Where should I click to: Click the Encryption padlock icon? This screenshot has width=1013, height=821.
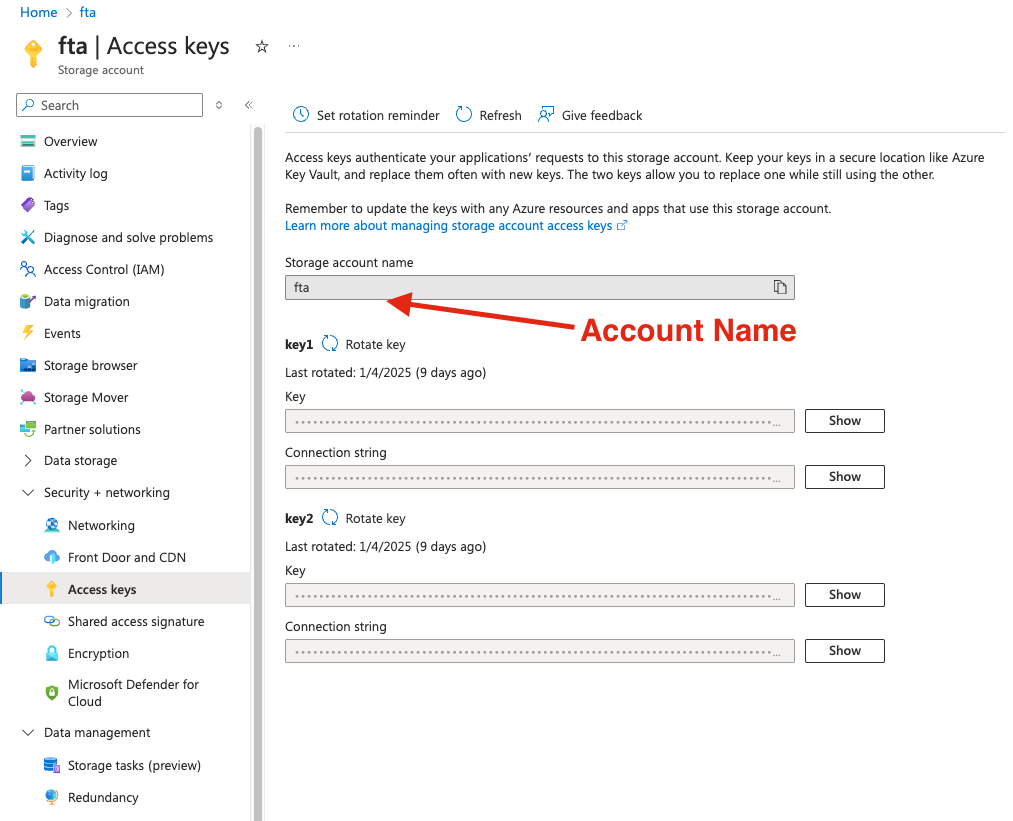tap(52, 653)
